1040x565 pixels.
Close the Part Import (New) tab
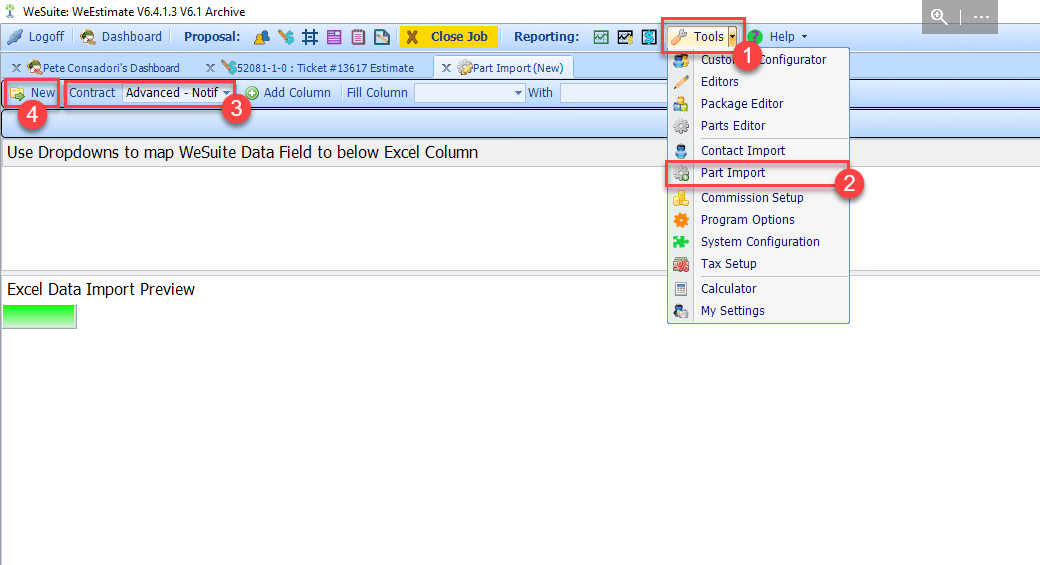point(446,68)
